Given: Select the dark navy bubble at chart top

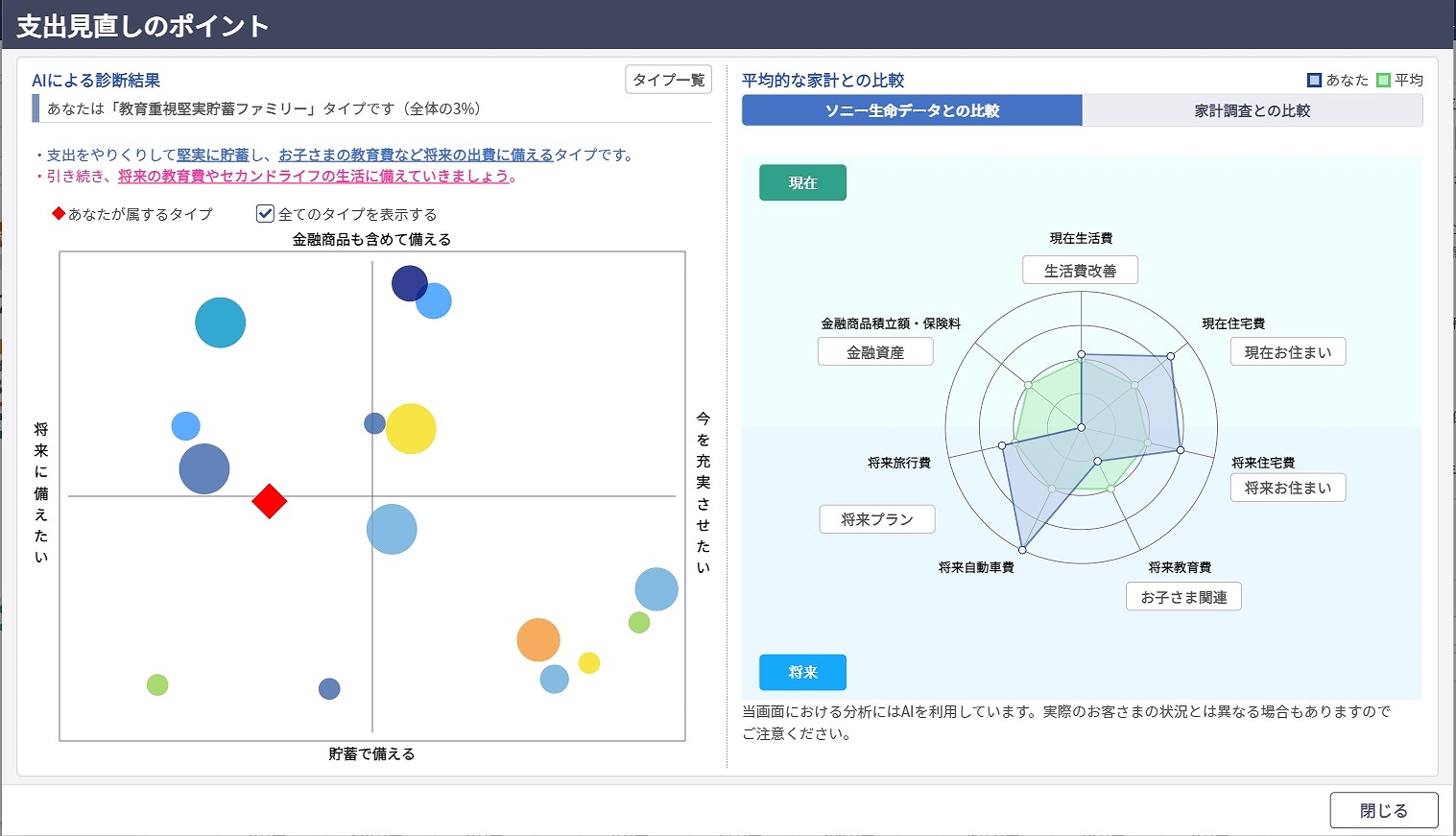Looking at the screenshot, I should (x=410, y=283).
